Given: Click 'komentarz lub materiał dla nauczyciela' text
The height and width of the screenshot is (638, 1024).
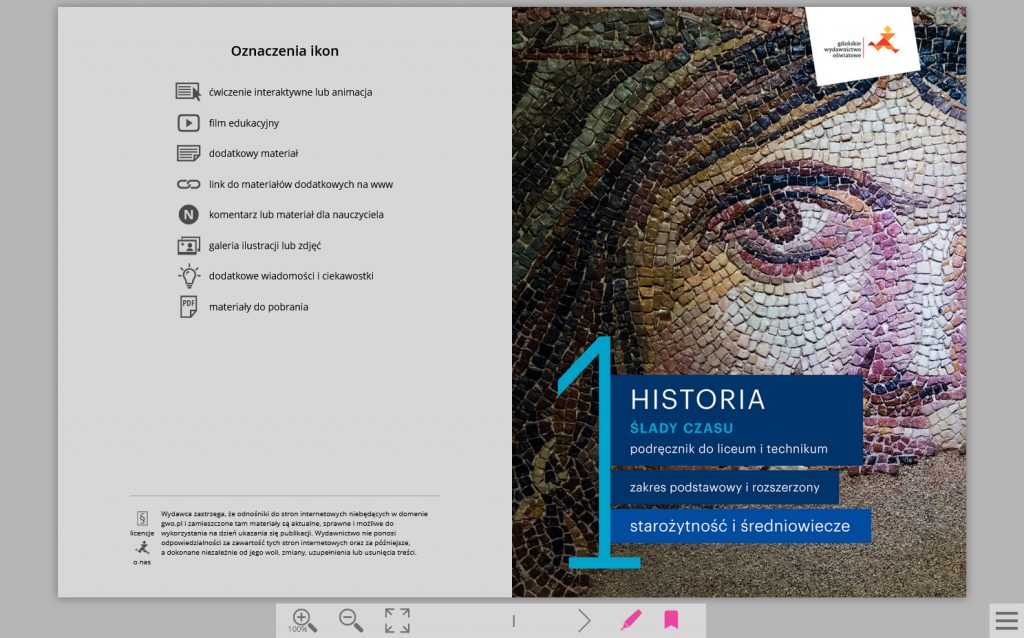Looking at the screenshot, I should pyautogui.click(x=296, y=214).
